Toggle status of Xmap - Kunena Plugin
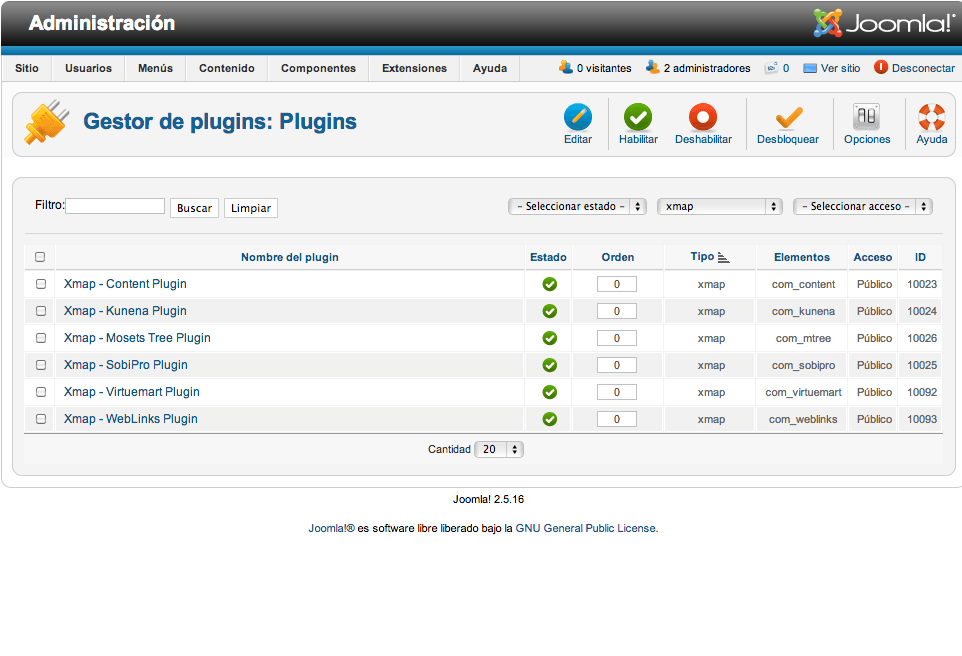962x656 pixels. [x=550, y=311]
